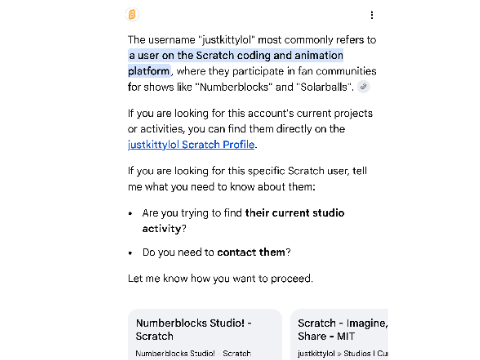The image size is (480, 360).
Task: Click the source link chip after "Solarballs"
Action: point(363,87)
